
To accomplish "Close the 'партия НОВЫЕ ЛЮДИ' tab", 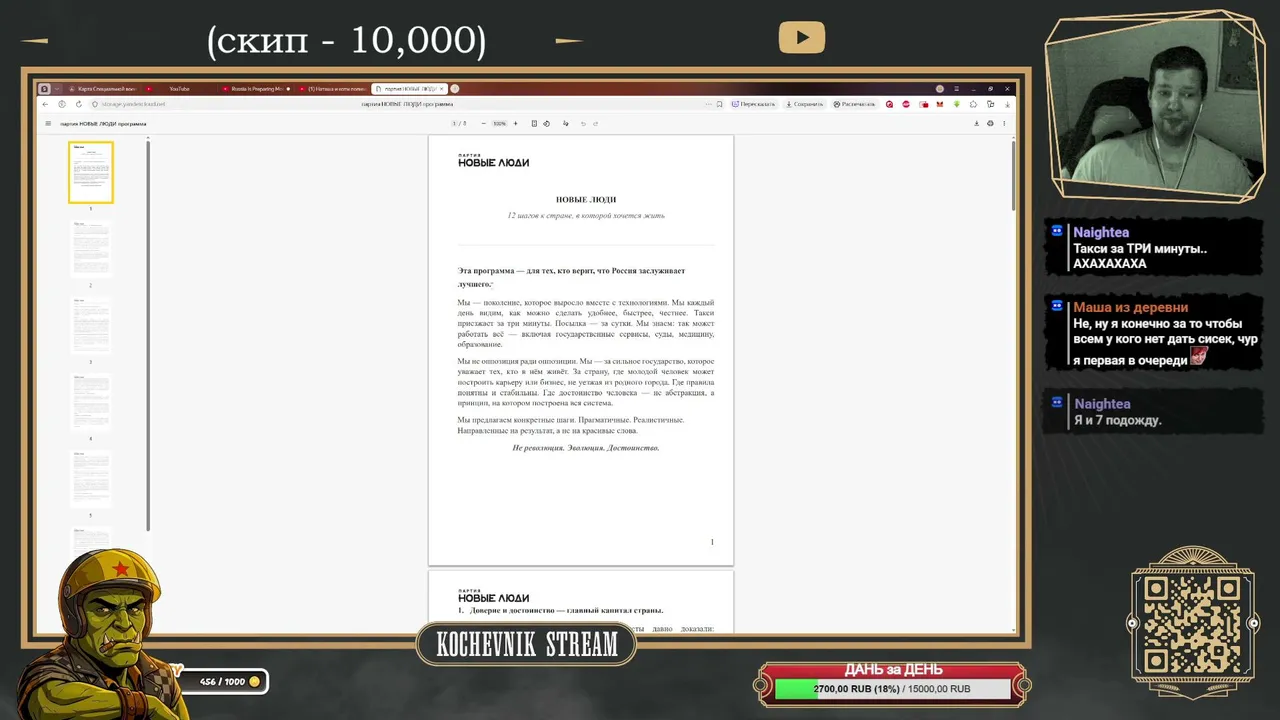I will 440,89.
